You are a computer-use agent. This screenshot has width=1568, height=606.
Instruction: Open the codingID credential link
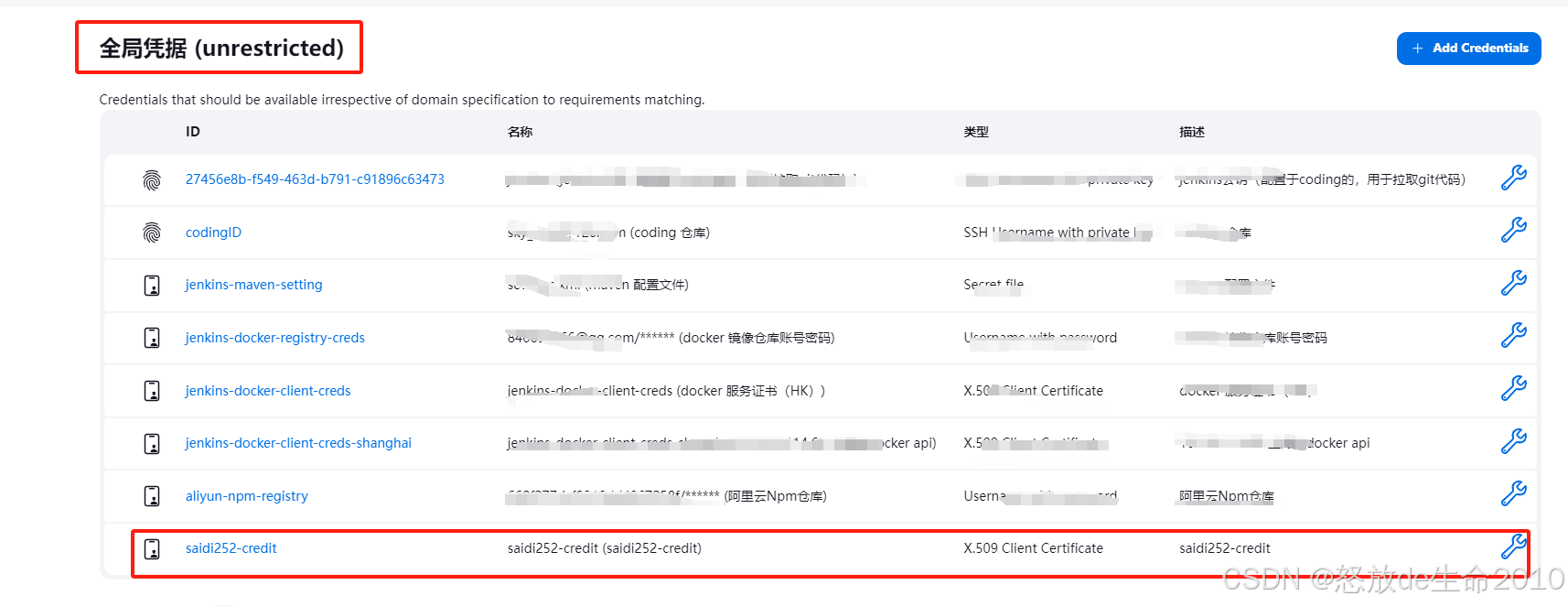click(213, 233)
